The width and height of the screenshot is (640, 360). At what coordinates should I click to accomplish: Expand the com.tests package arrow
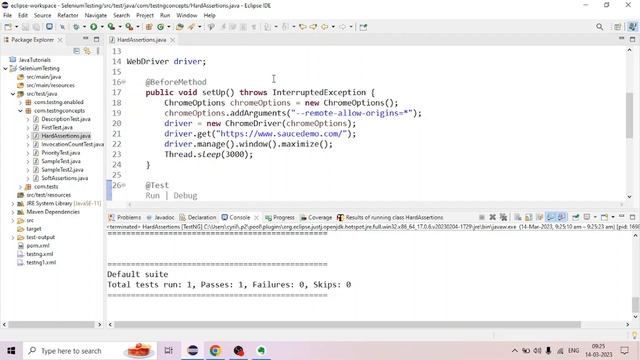[x=20, y=187]
